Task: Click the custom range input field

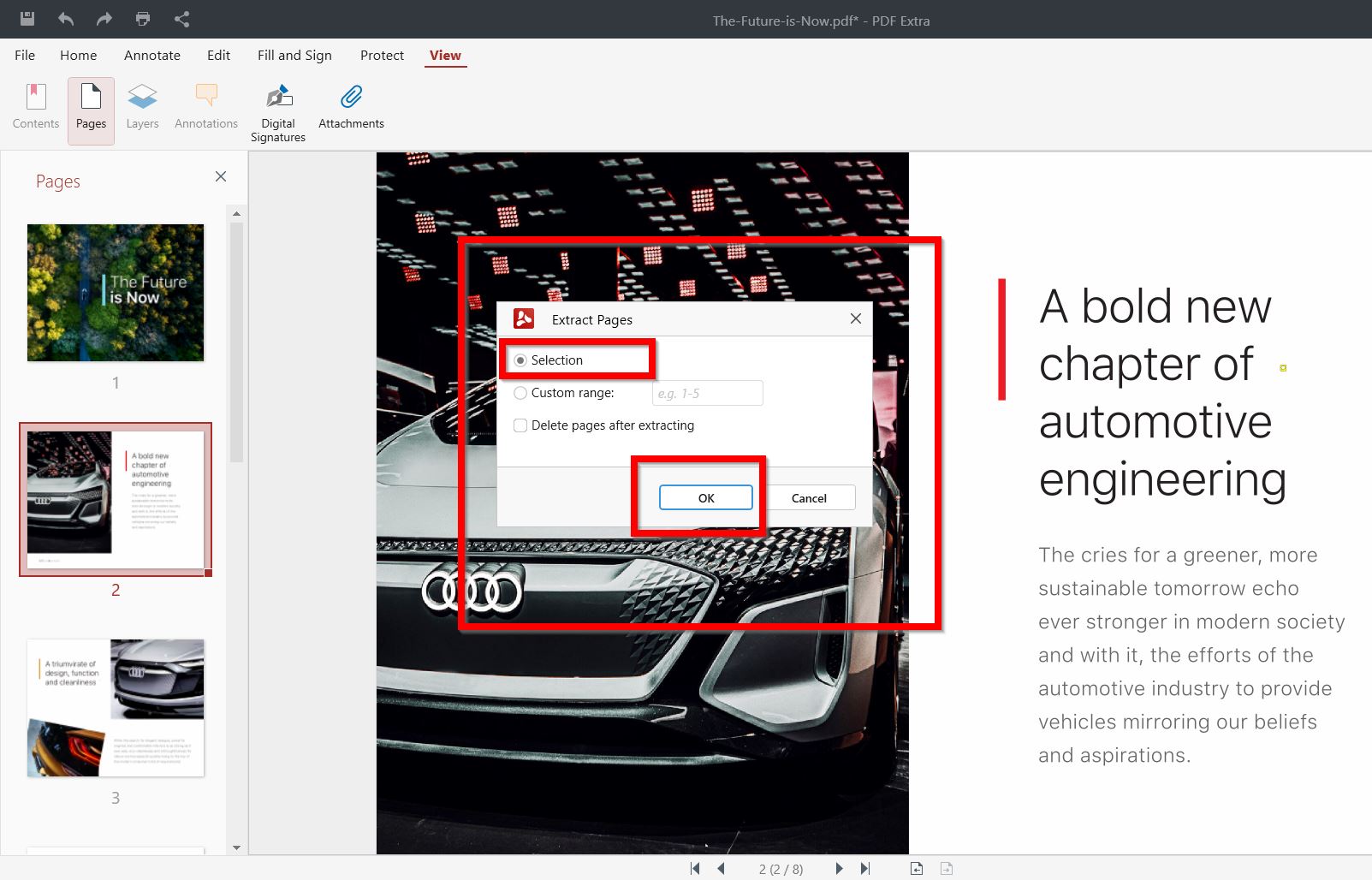Action: click(707, 393)
